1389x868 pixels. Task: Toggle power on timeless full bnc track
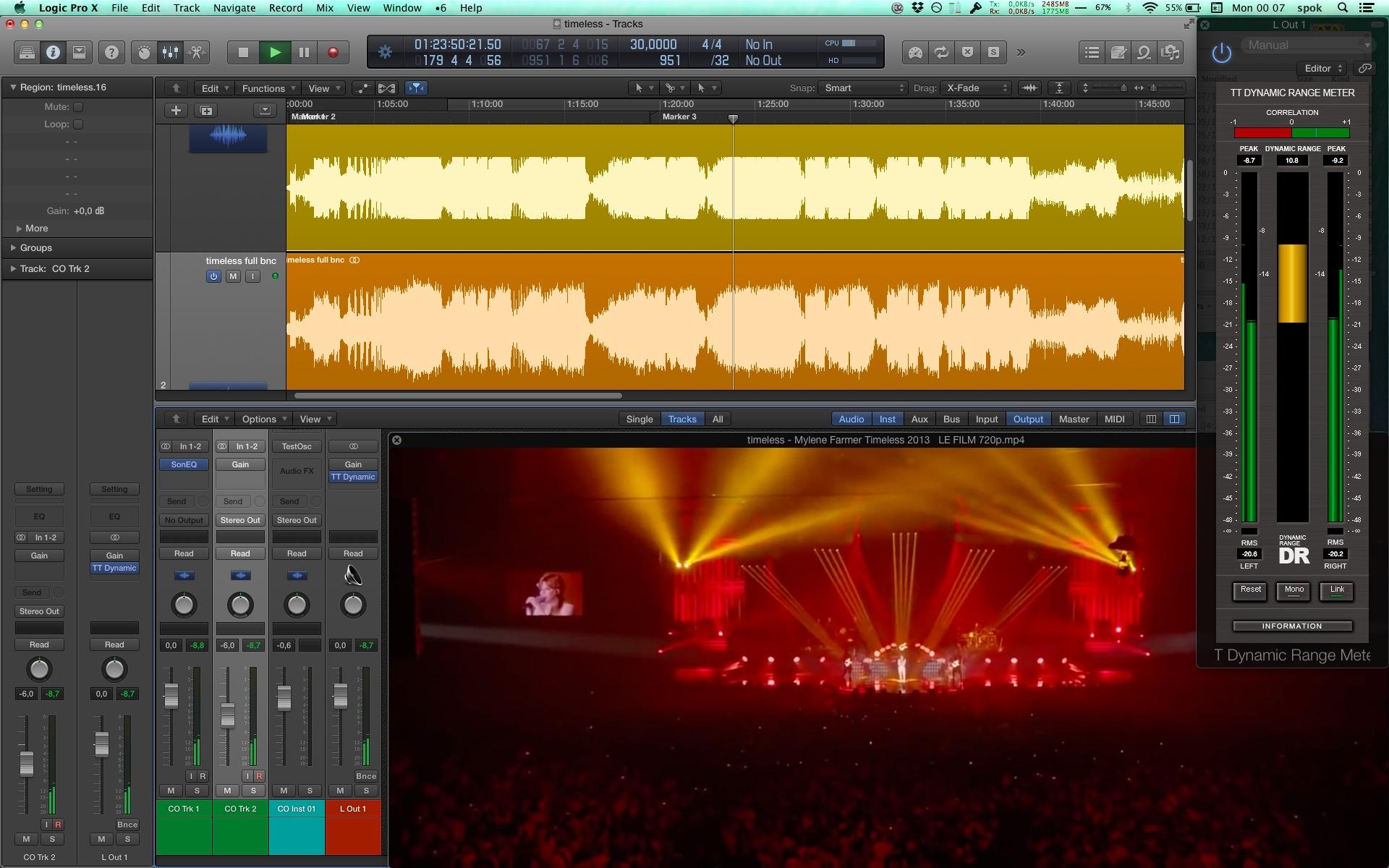[x=213, y=276]
